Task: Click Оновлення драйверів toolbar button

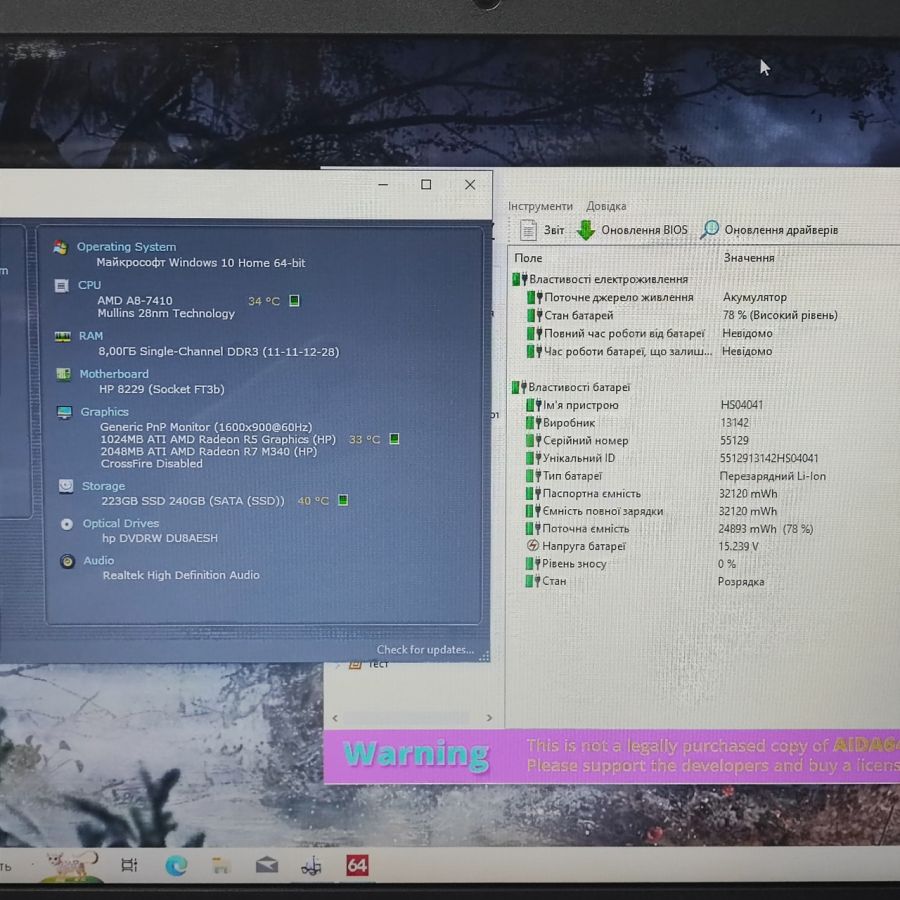Action: click(x=769, y=230)
